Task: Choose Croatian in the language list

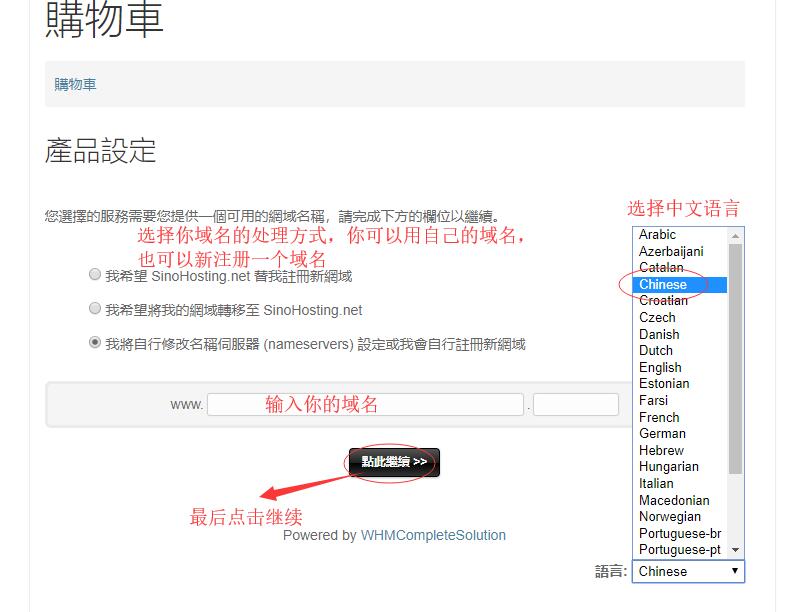Action: point(680,301)
